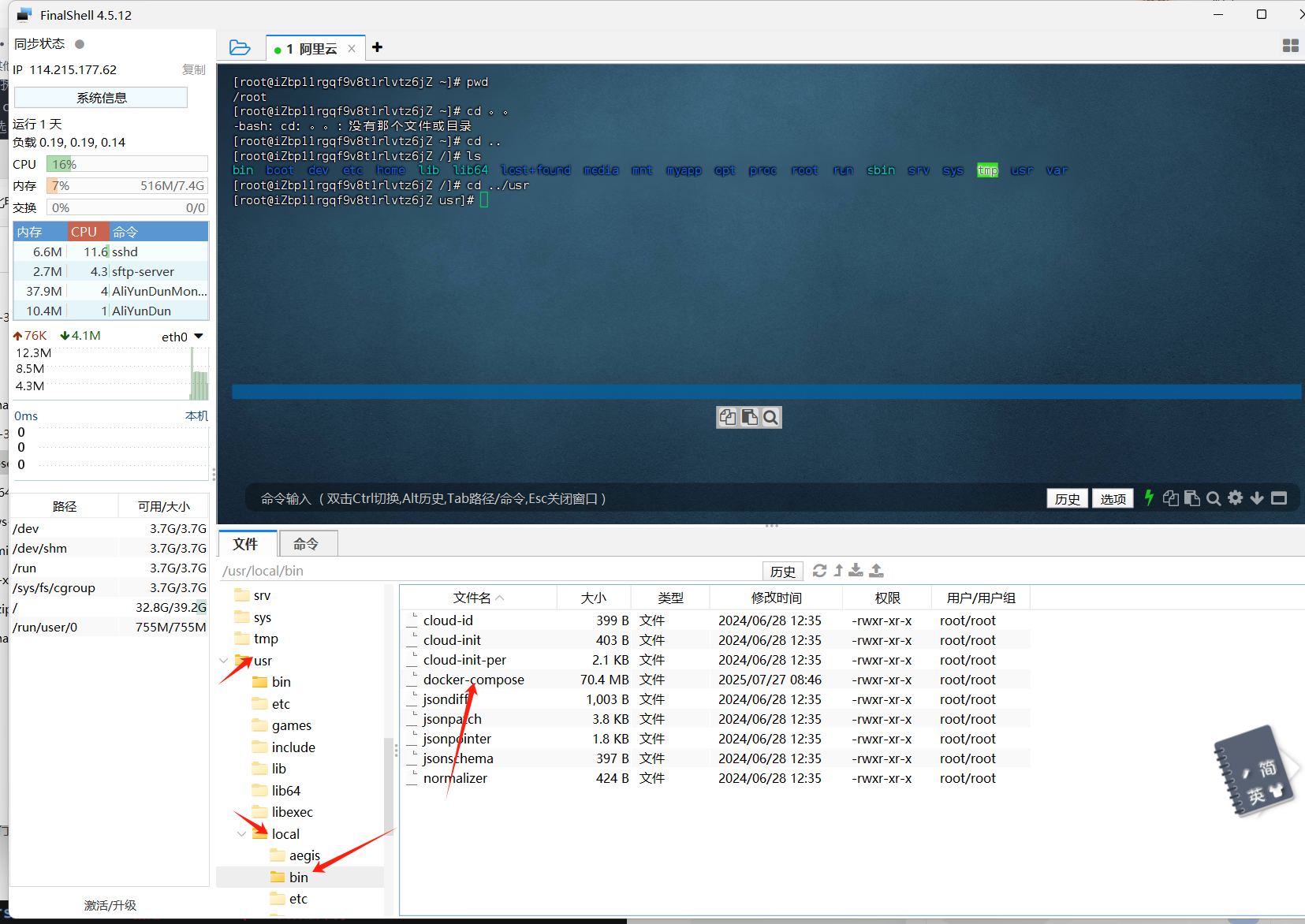Click the /dev/shm disk path row

click(110, 548)
